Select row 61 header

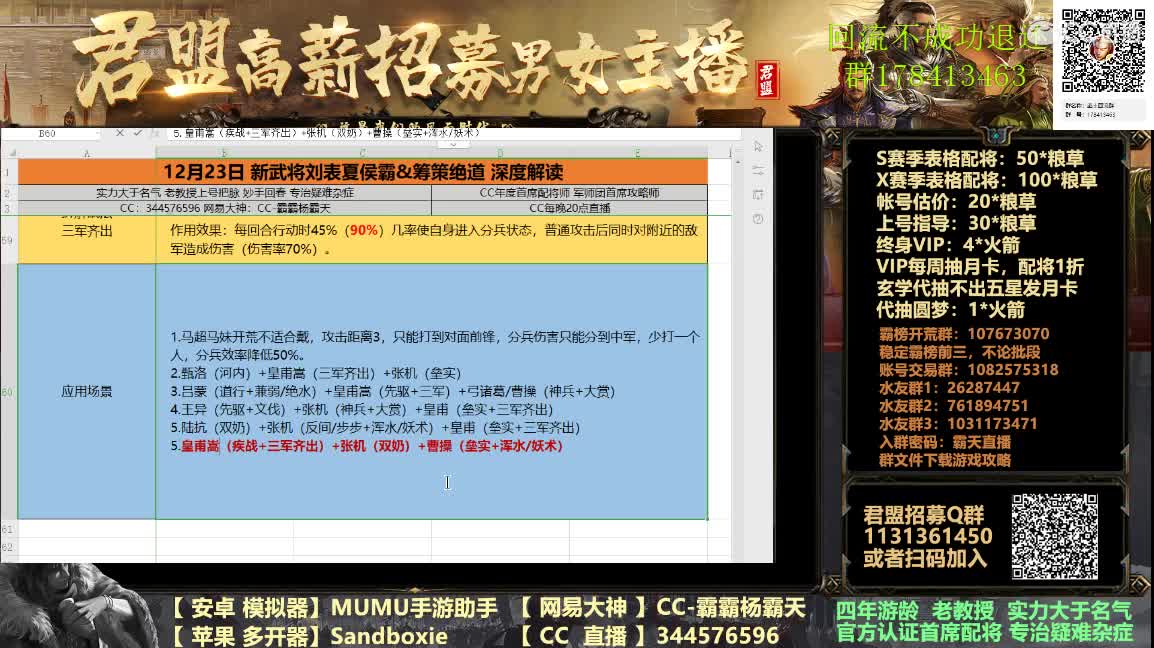[x=9, y=529]
